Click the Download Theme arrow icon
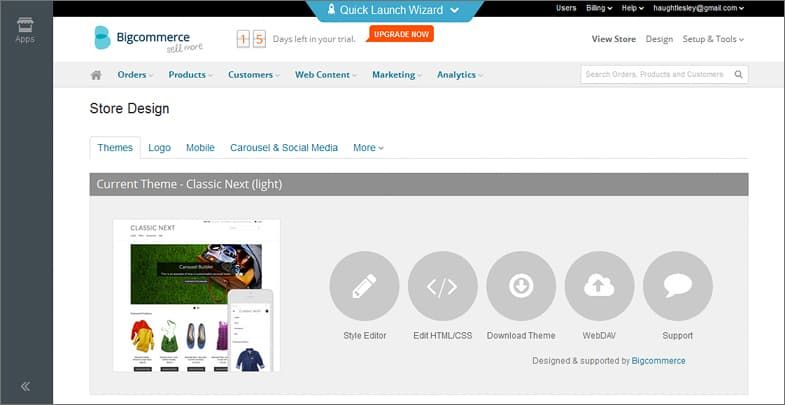This screenshot has height=405, width=785. (521, 286)
